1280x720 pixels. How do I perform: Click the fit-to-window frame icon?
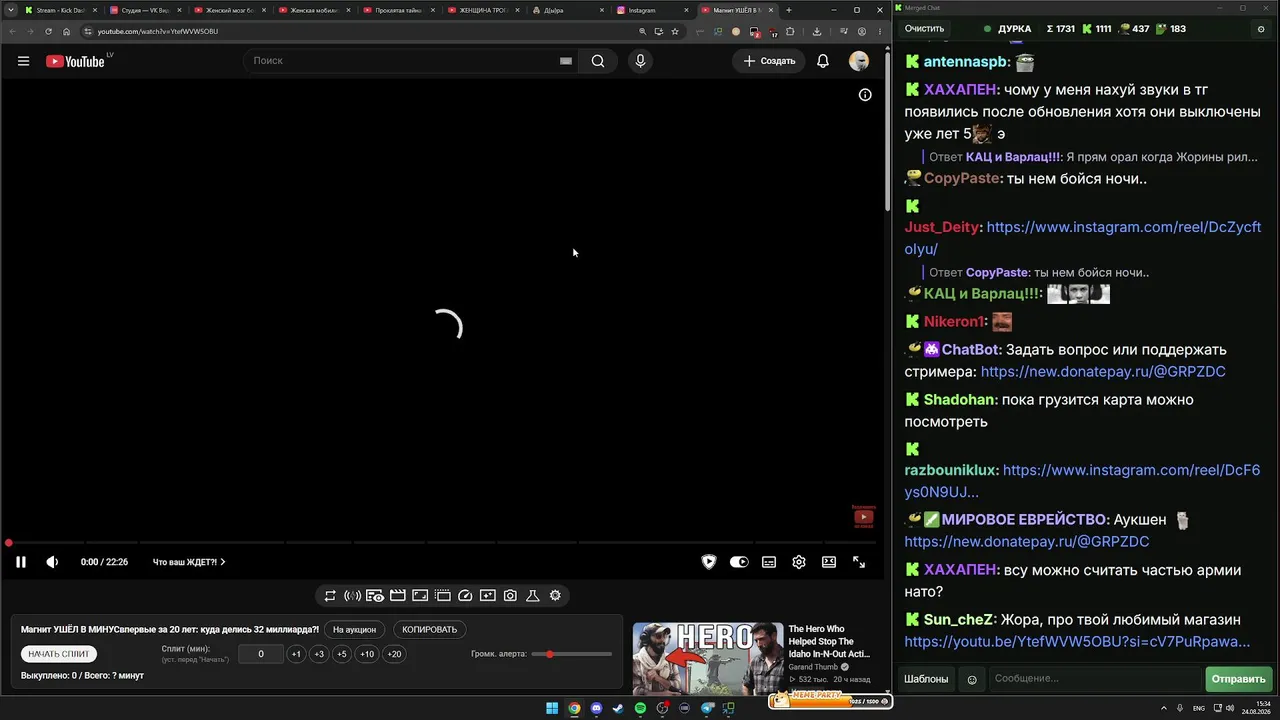420,596
